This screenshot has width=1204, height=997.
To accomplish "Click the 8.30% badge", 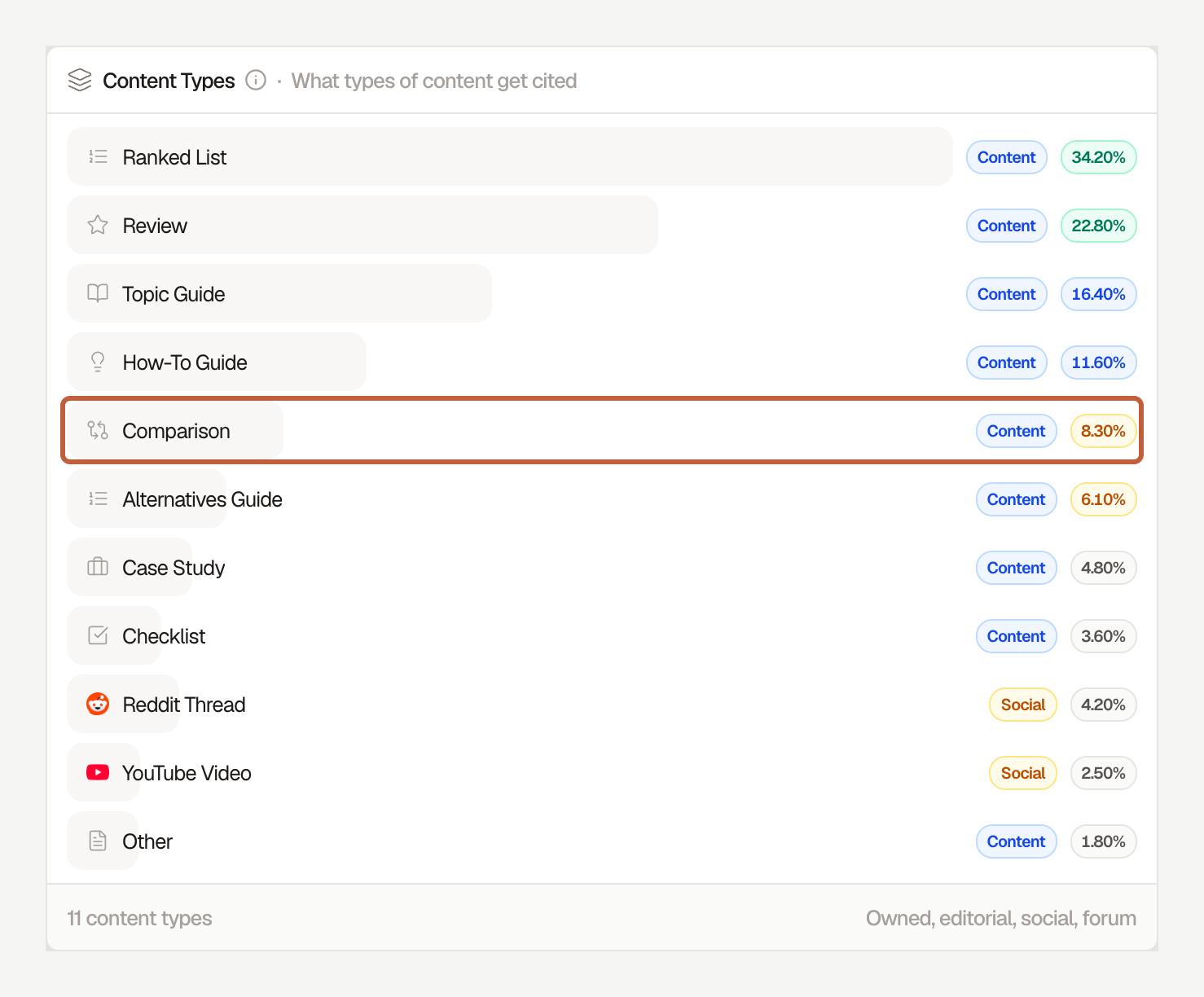I will click(1104, 431).
